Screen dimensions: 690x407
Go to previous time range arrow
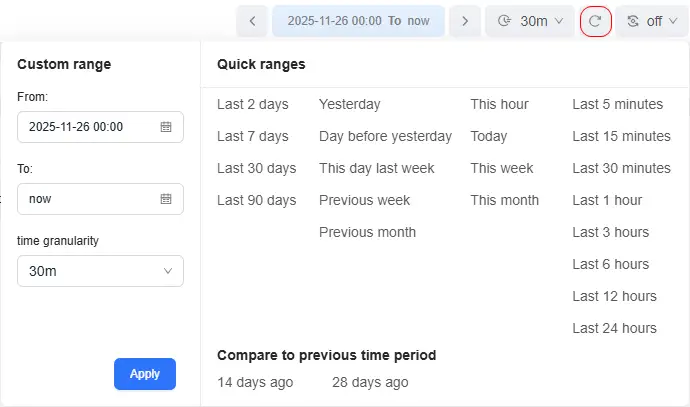tap(252, 20)
